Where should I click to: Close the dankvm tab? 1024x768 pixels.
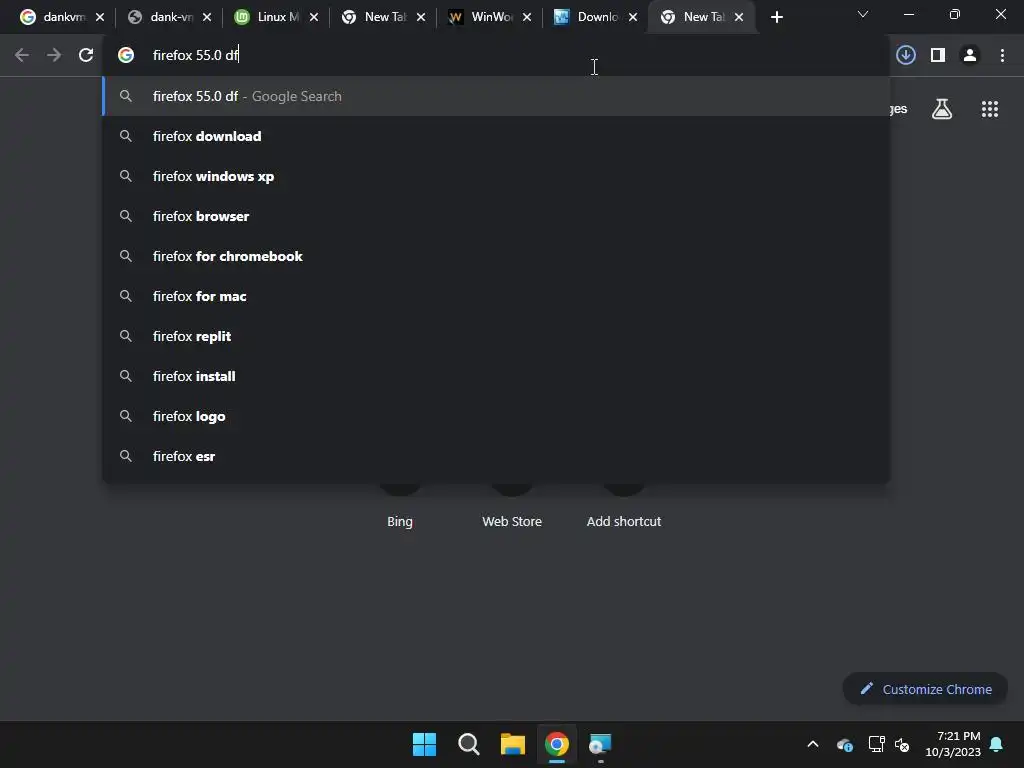pyautogui.click(x=100, y=18)
